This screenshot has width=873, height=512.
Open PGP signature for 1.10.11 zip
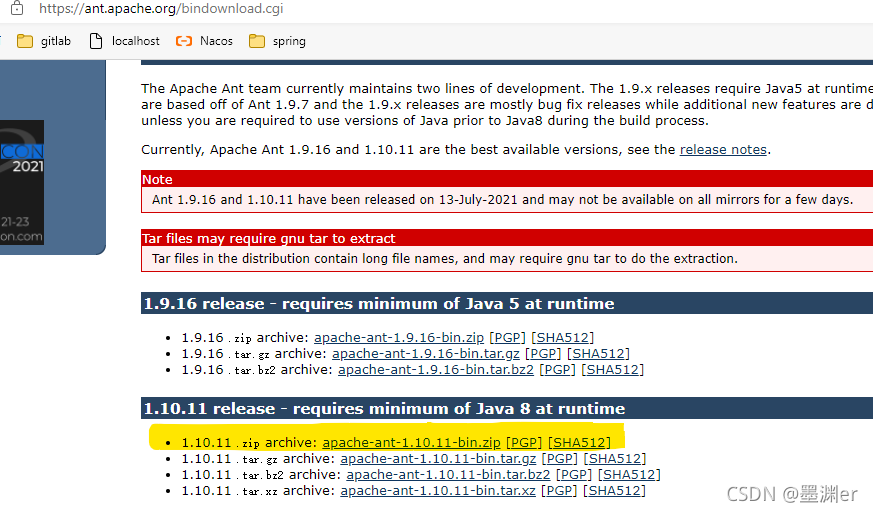[523, 443]
